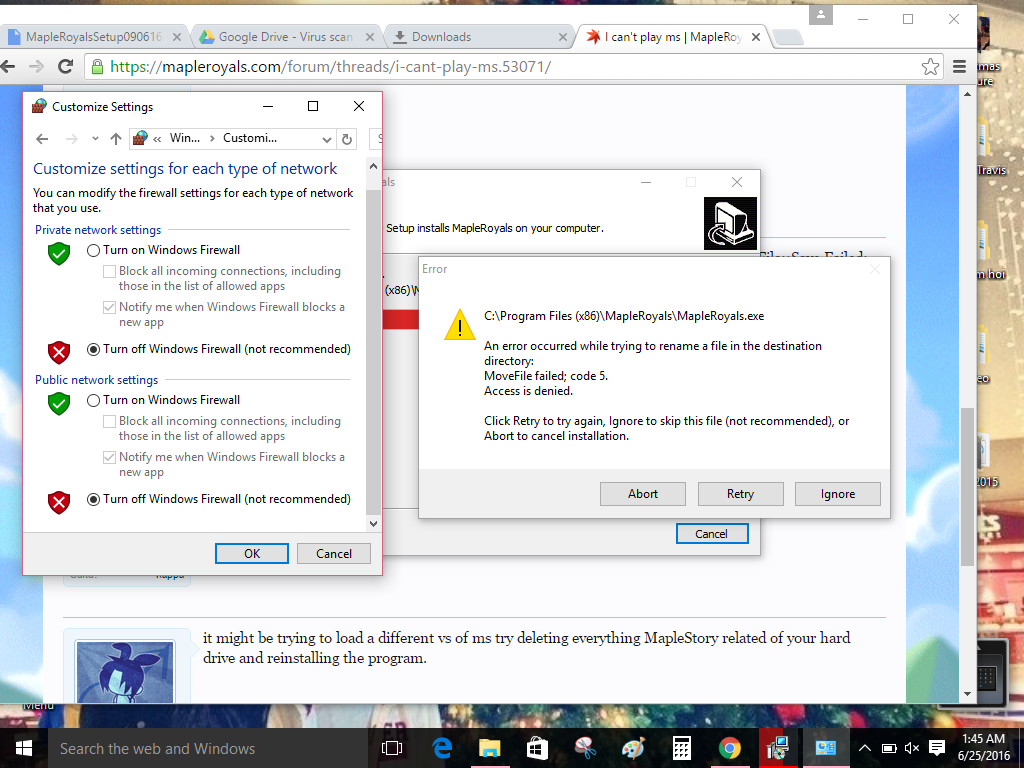
Task: Check the battery status icon
Action: [888, 748]
